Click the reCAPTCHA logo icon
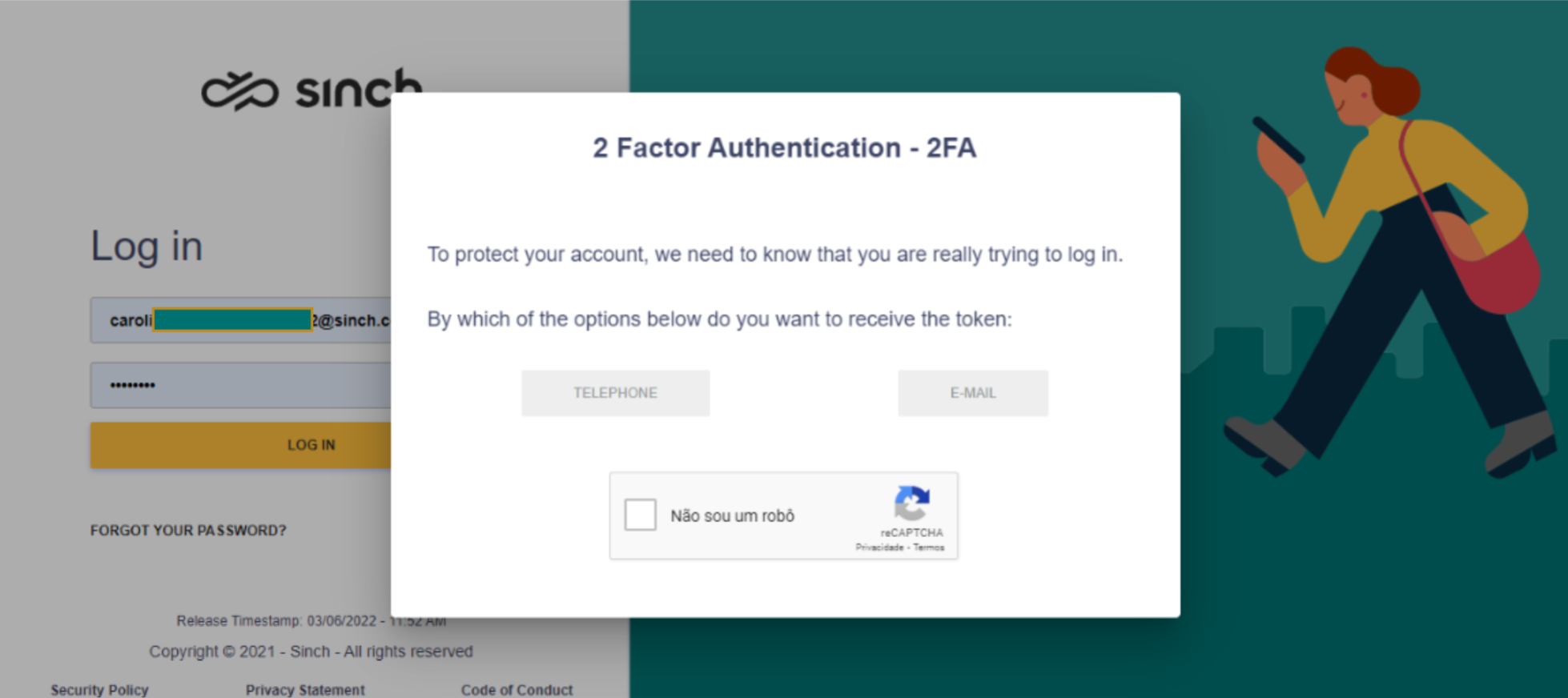Screen dimensions: 1568x698 tap(912, 503)
